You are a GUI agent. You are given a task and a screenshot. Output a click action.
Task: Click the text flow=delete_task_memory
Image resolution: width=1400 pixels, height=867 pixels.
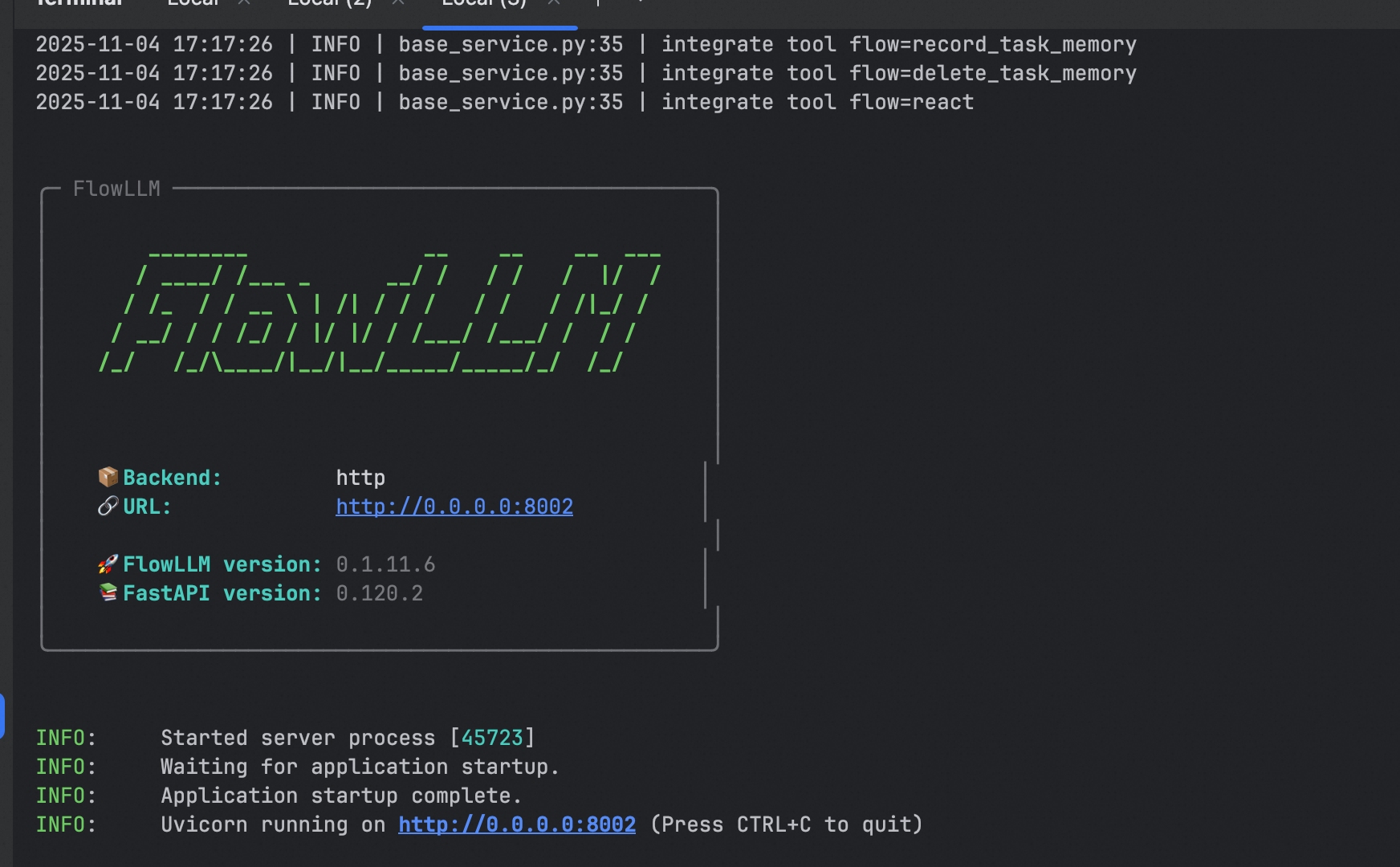point(993,73)
